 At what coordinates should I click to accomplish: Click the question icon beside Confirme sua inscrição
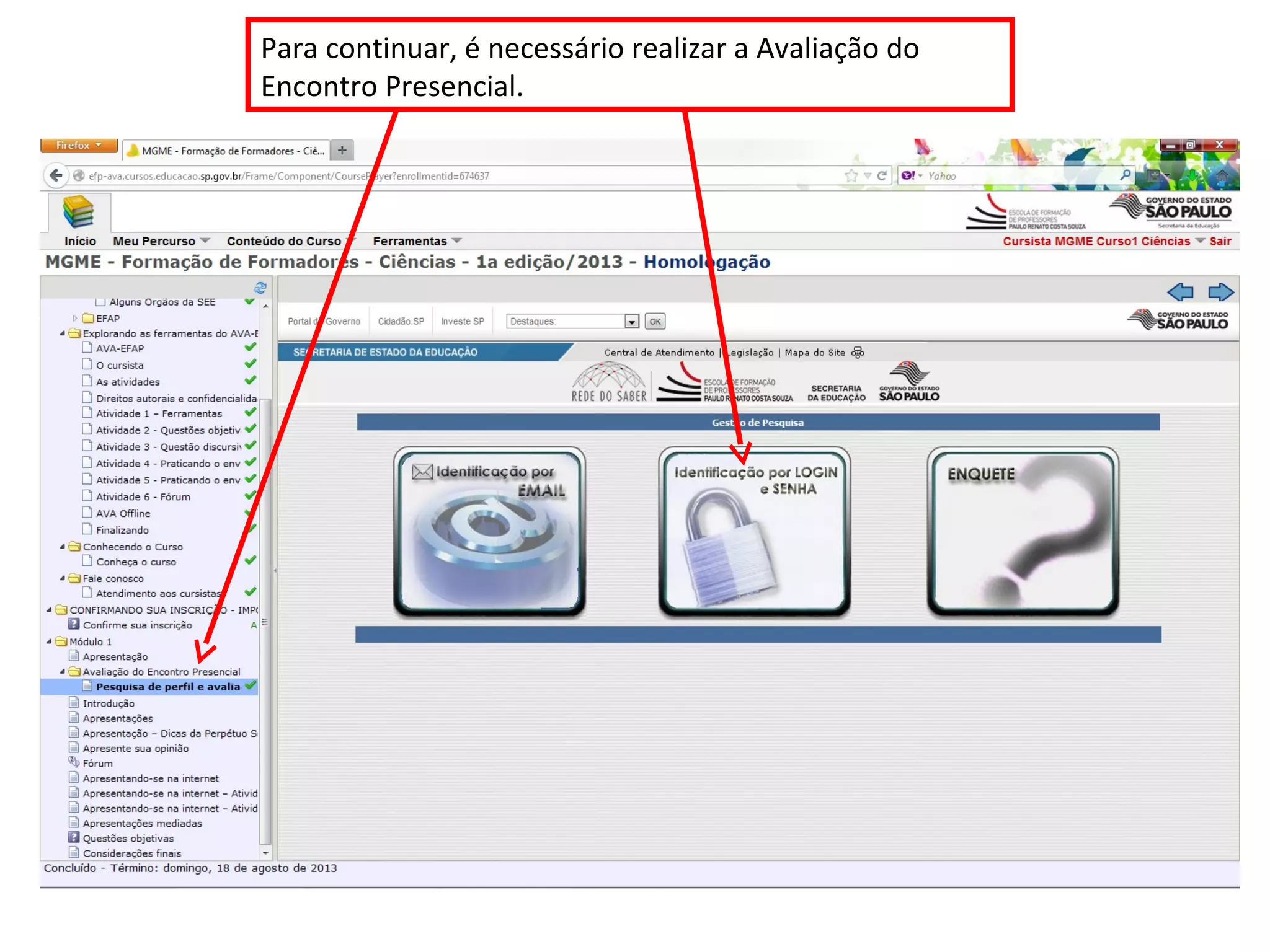[x=74, y=624]
